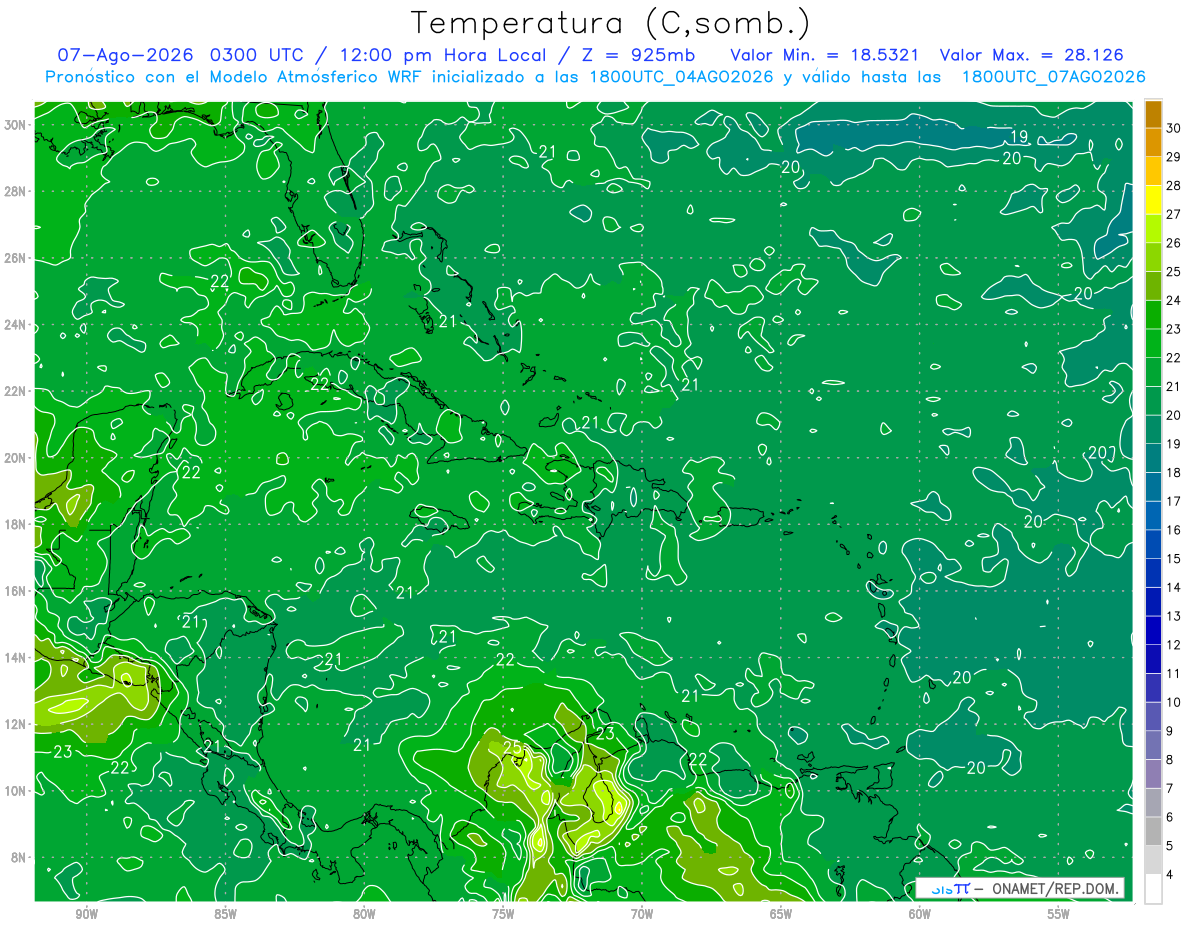The height and width of the screenshot is (927, 1200).
Task: Click the '12N' latitude axis label
Action: [x=15, y=724]
